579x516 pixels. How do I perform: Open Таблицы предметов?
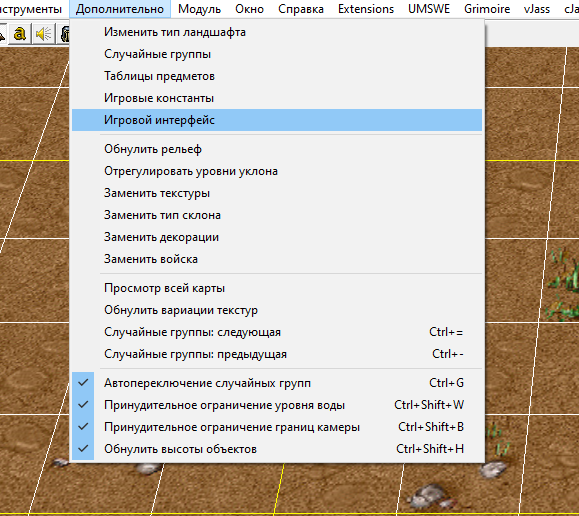[277, 76]
